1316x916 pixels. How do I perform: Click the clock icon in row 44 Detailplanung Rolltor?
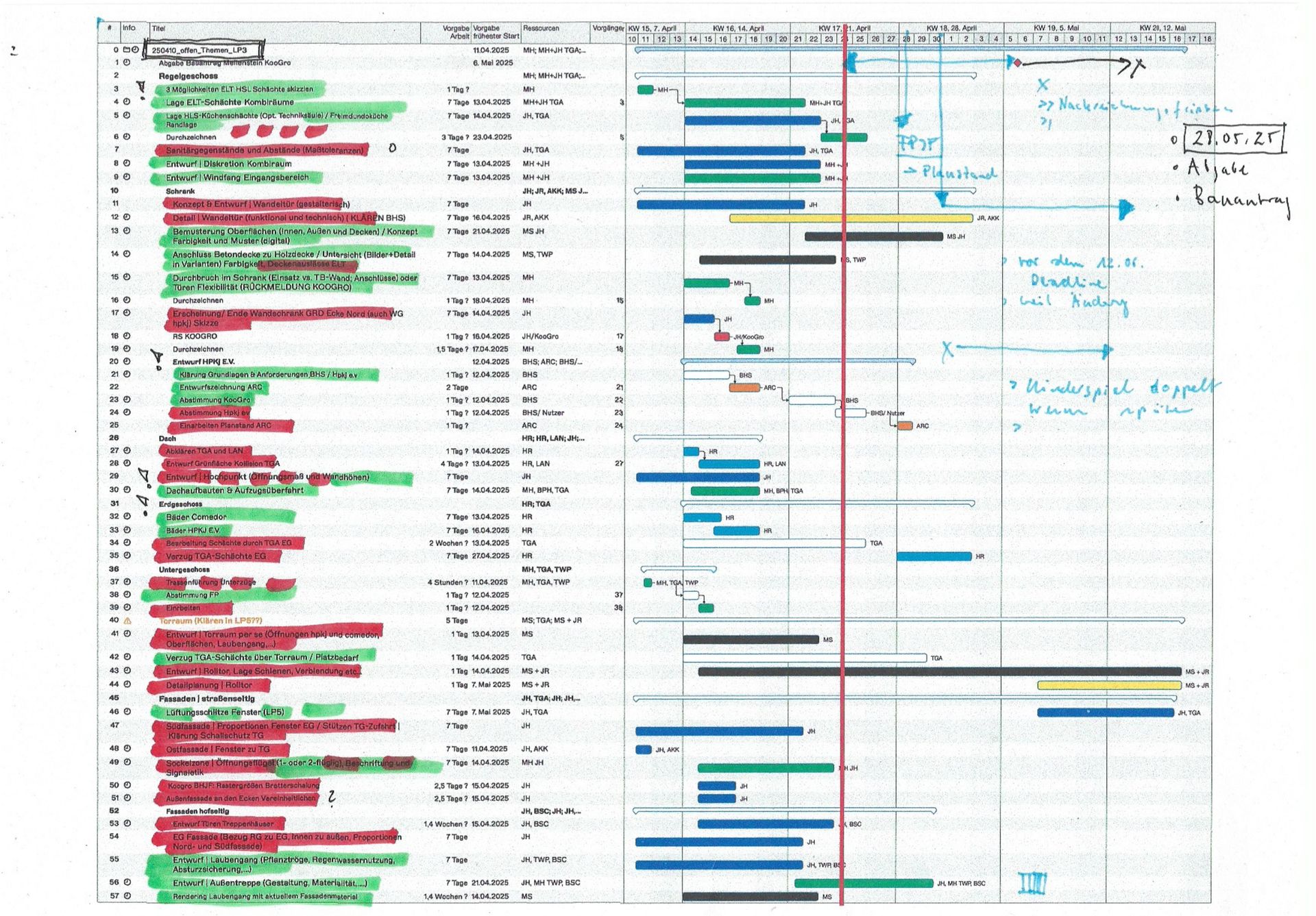tap(127, 684)
